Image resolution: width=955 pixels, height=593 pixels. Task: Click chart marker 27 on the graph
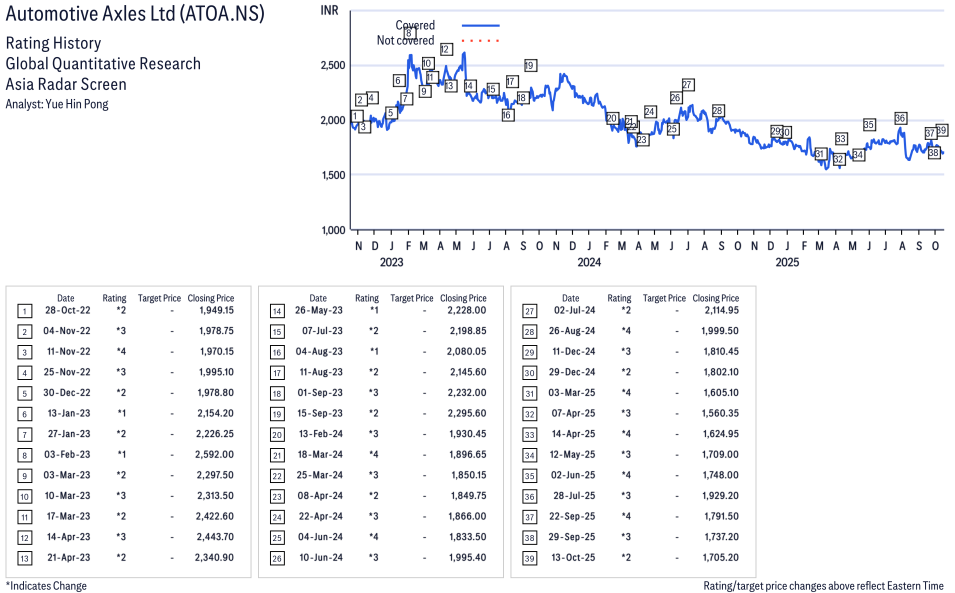688,84
